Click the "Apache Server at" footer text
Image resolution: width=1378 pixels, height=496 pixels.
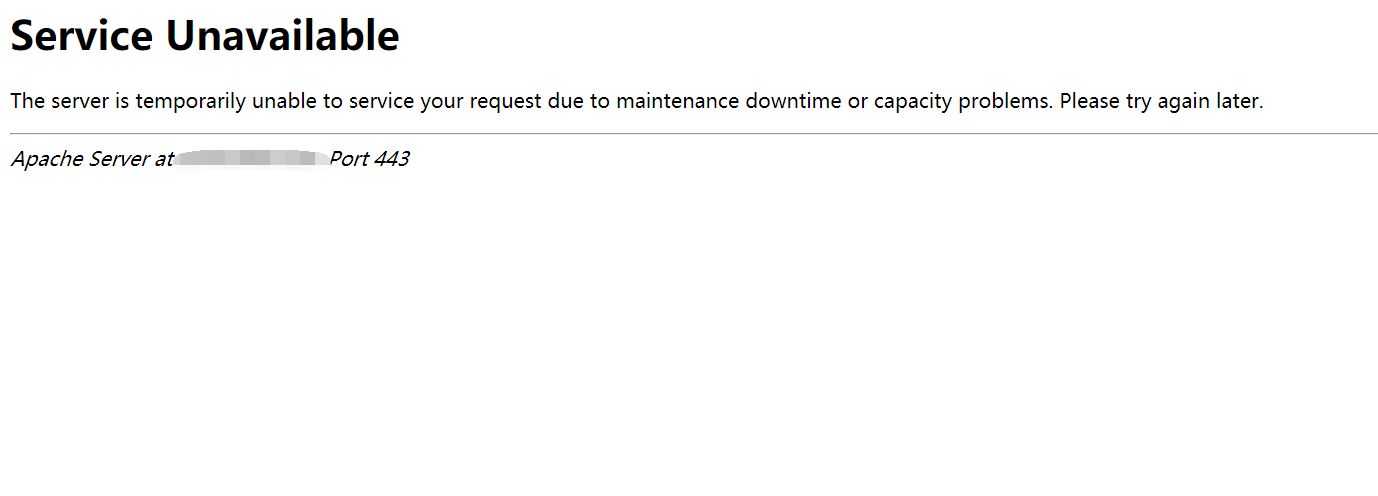tap(93, 159)
